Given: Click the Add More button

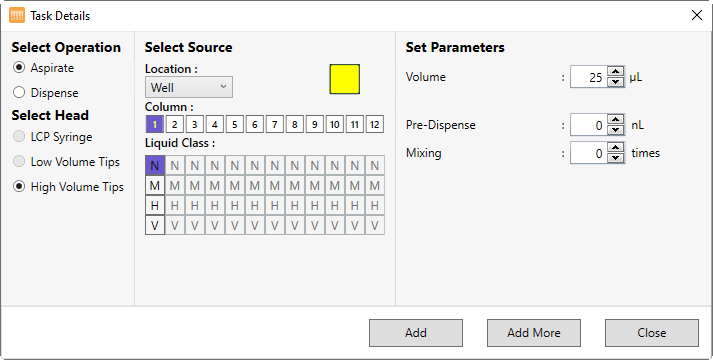Looking at the screenshot, I should [x=534, y=333].
